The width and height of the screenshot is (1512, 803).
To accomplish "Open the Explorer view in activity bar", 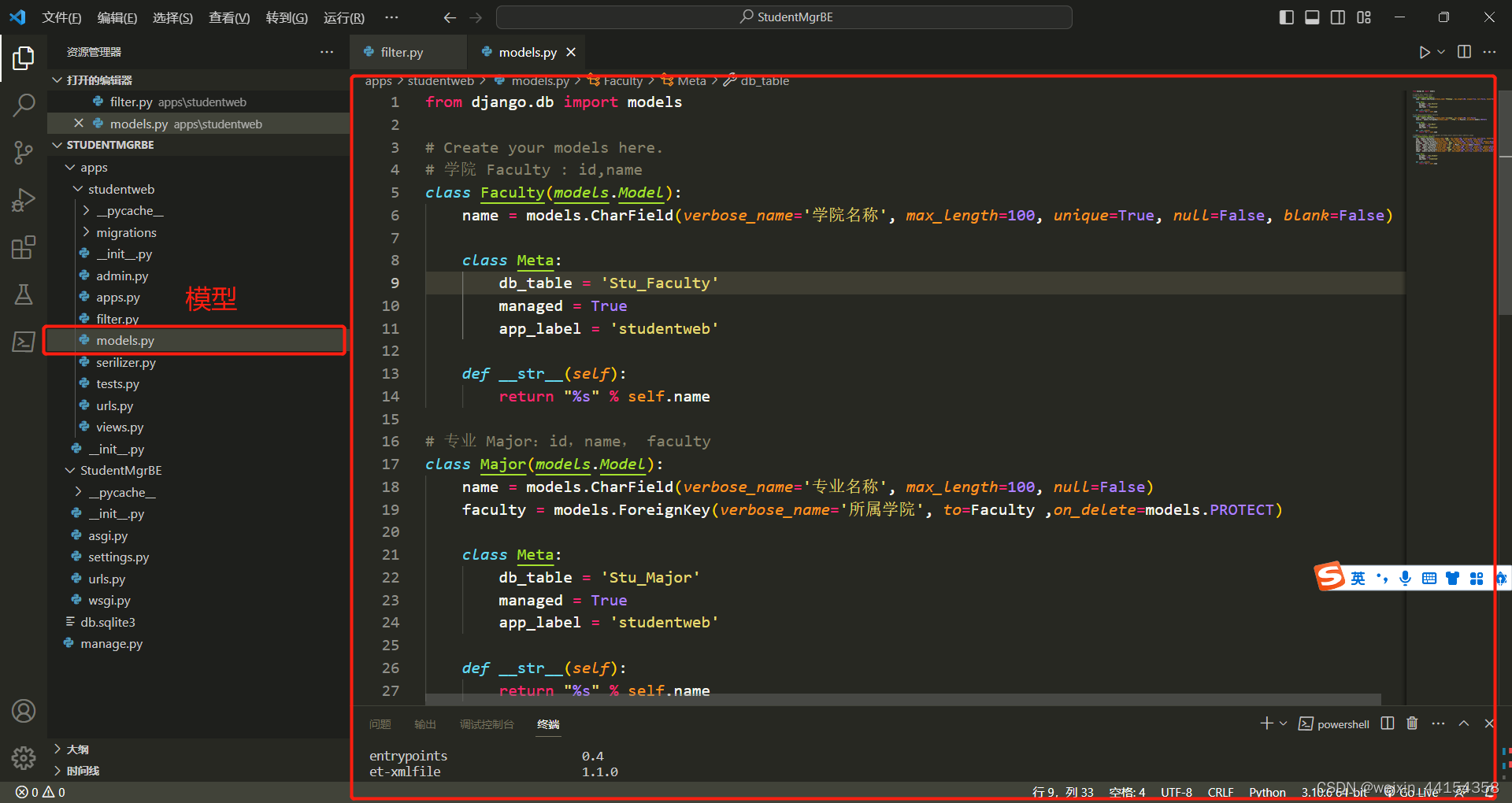I will 24,58.
